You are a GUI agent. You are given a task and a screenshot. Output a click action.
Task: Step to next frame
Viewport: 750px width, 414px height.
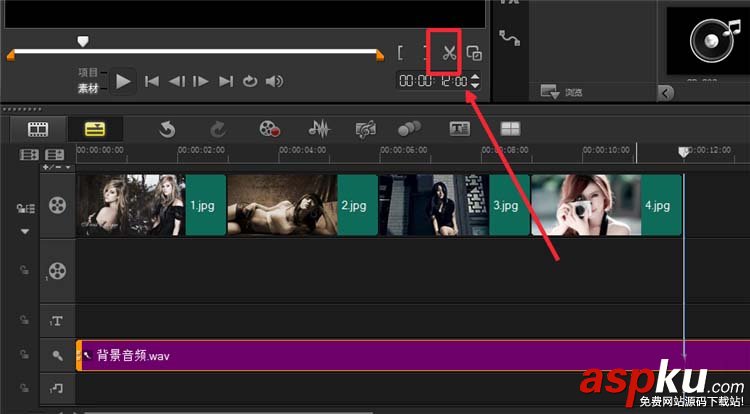click(x=200, y=82)
